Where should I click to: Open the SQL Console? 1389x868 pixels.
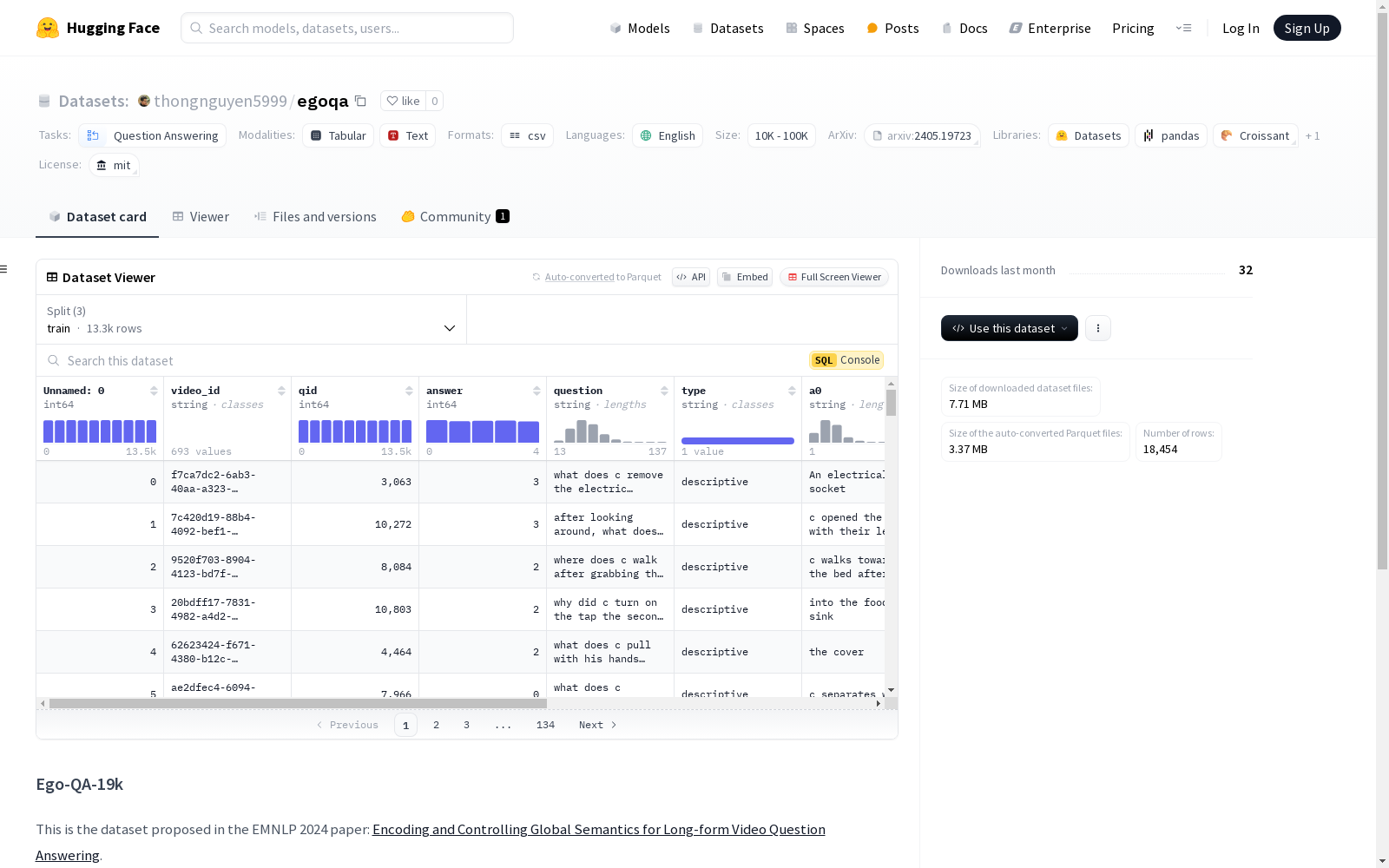tap(846, 360)
